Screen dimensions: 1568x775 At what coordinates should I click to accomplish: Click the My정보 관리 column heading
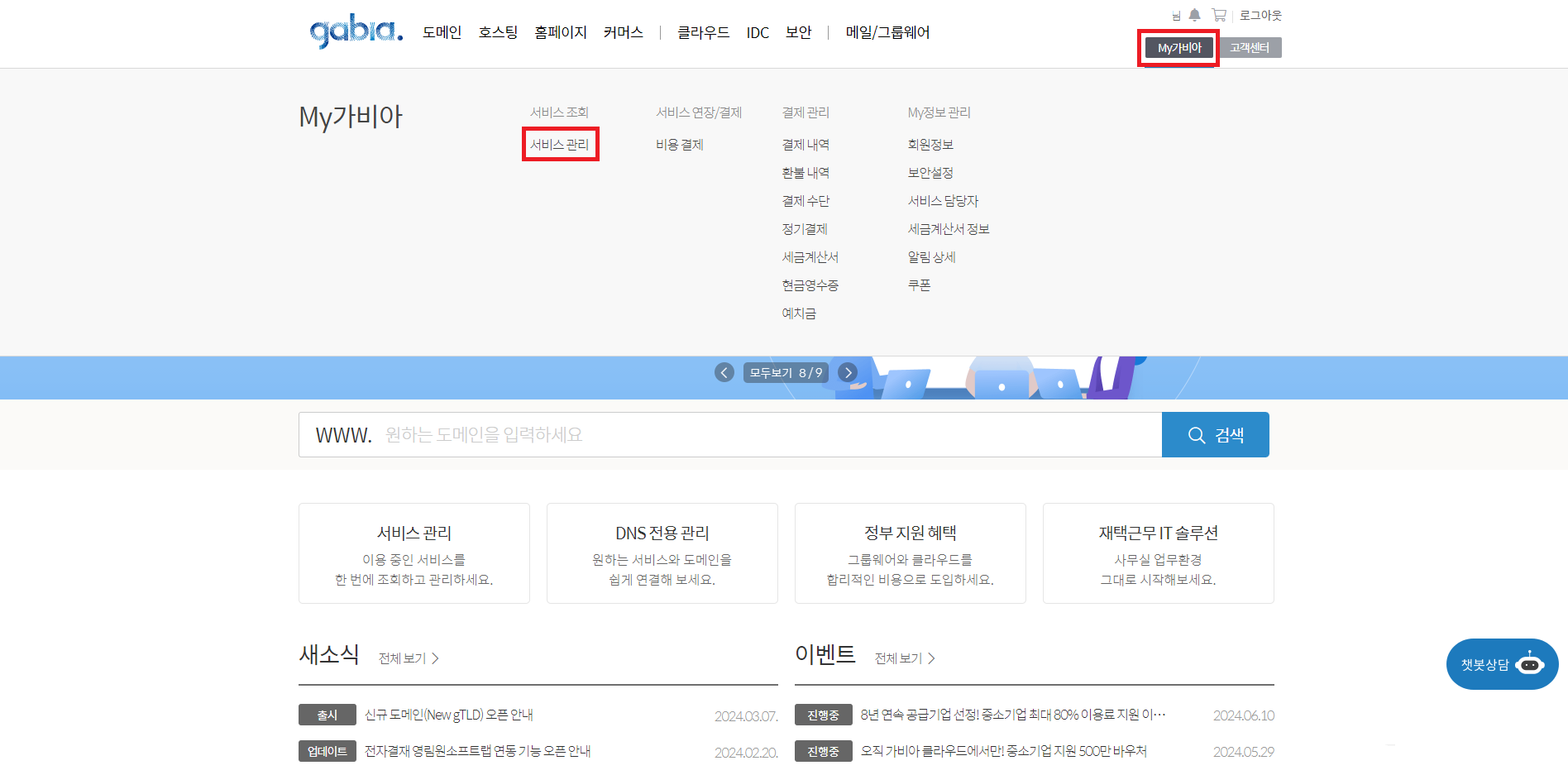pyautogui.click(x=939, y=112)
